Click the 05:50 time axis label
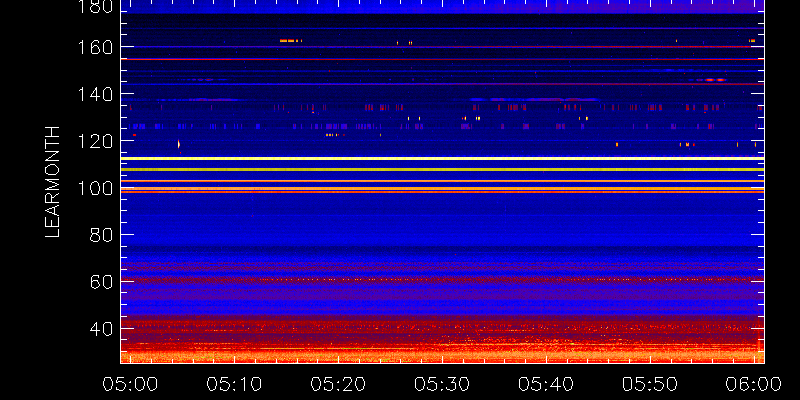800x400 pixels. (651, 384)
